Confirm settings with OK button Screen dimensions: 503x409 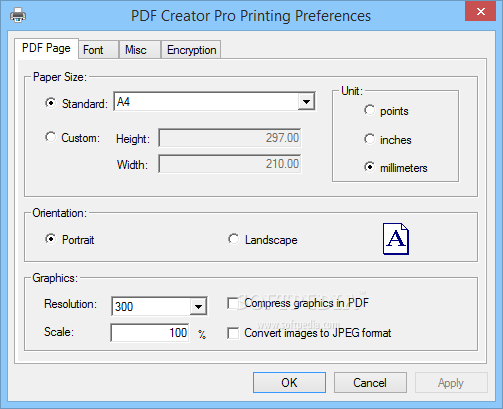click(x=289, y=383)
